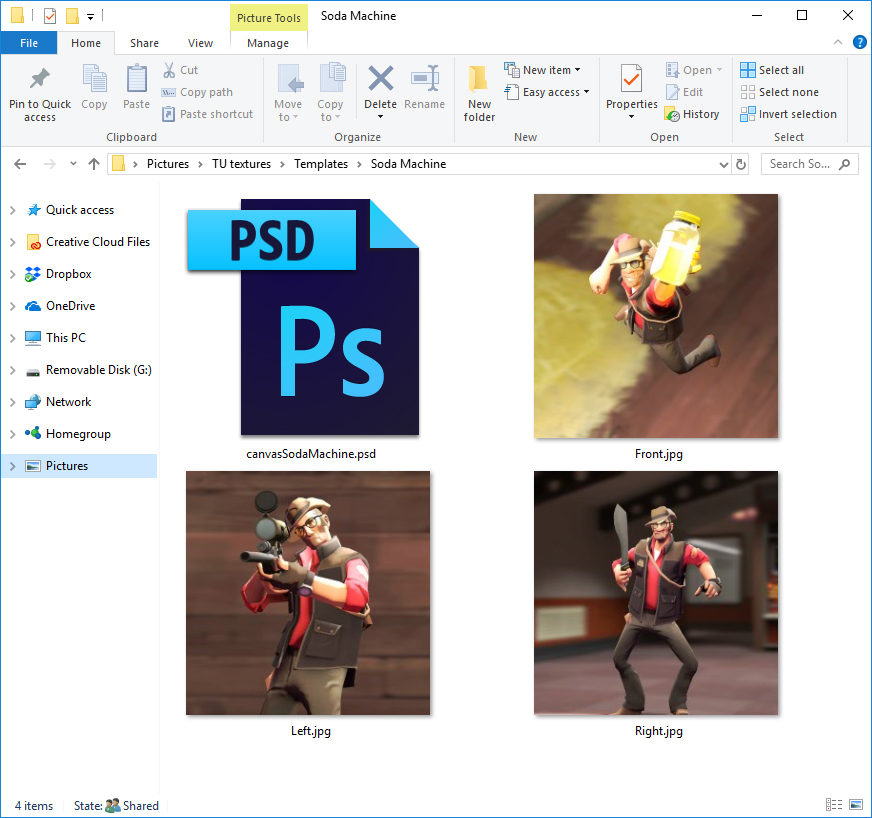Refresh the folder view
Image resolution: width=872 pixels, height=818 pixels.
point(741,165)
